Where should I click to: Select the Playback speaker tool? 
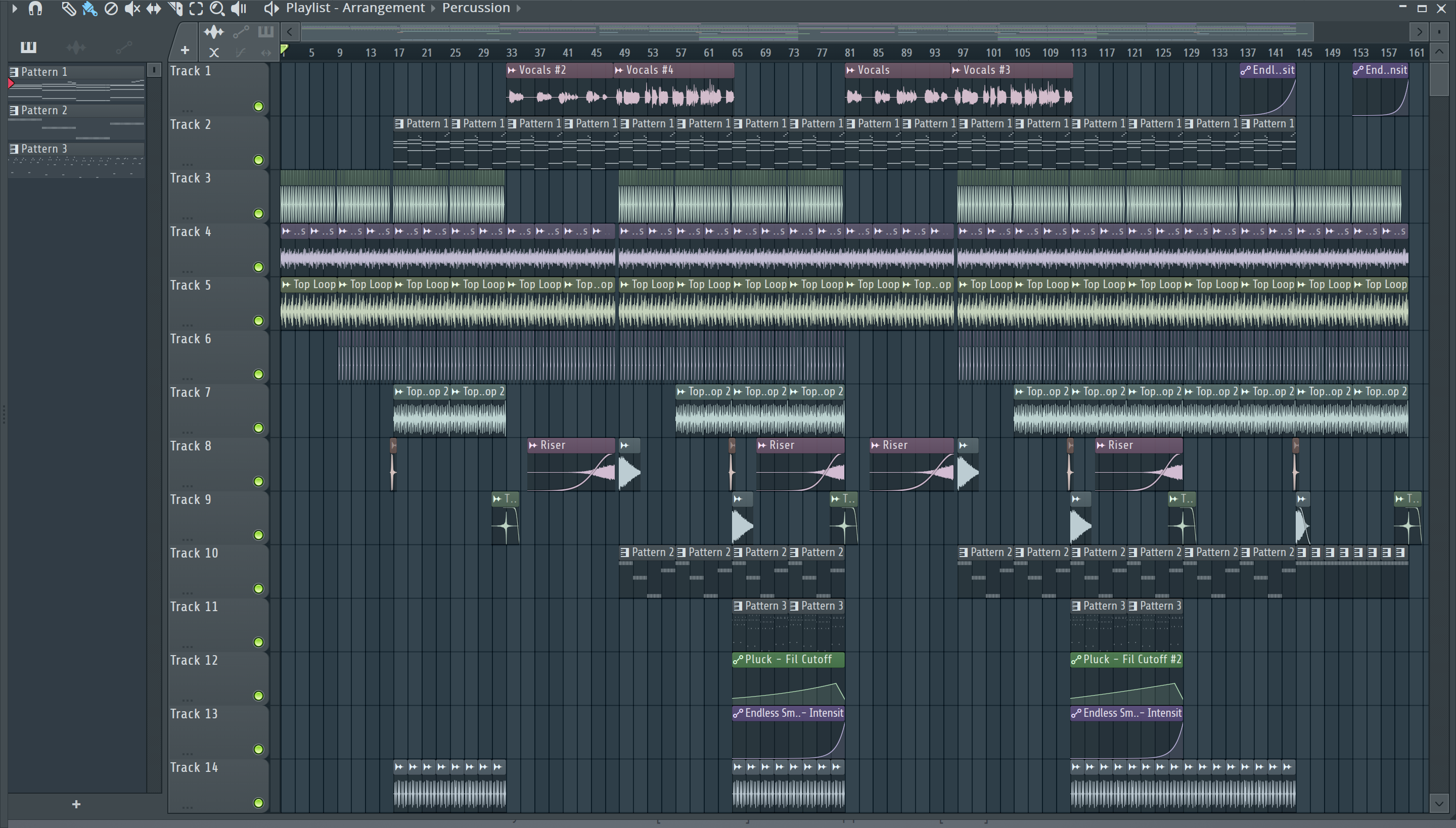pyautogui.click(x=239, y=9)
